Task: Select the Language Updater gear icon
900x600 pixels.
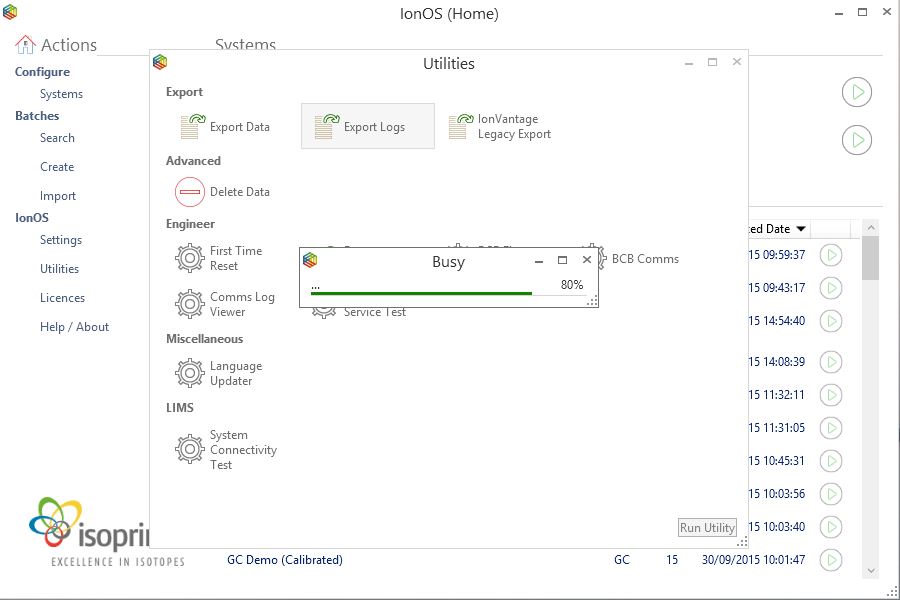Action: coord(190,374)
